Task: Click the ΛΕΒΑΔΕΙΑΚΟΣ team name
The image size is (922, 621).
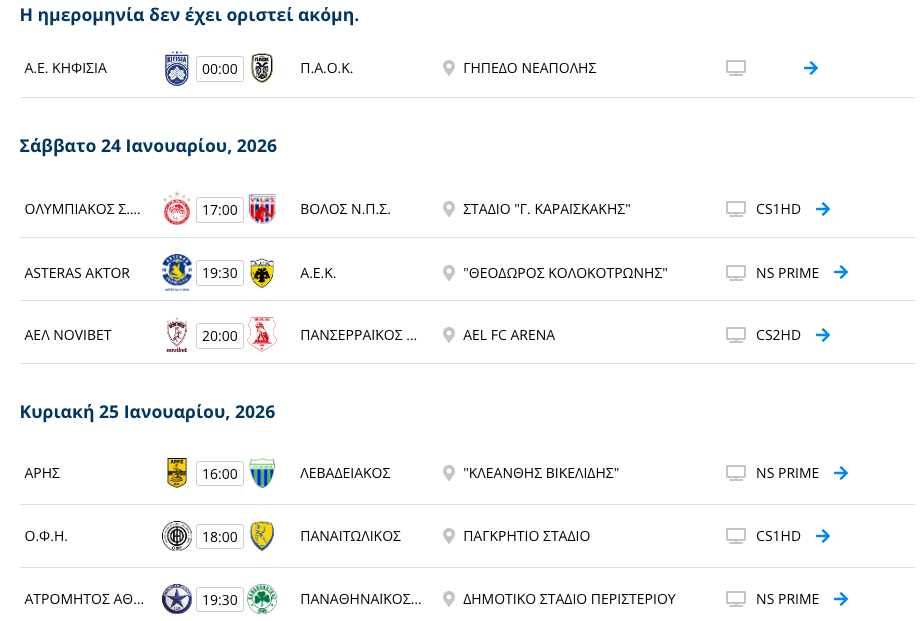Action: (345, 473)
